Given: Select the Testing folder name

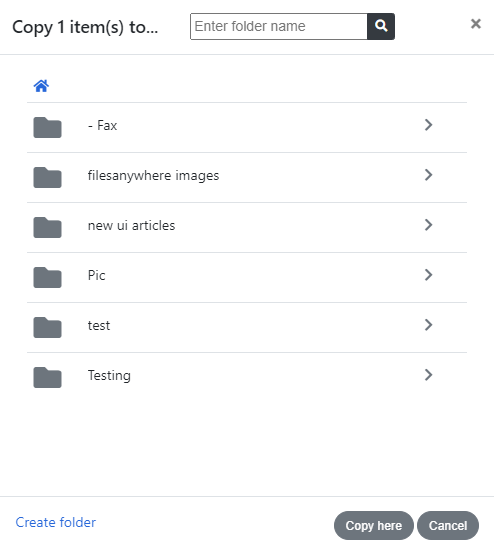Looking at the screenshot, I should click(109, 376).
